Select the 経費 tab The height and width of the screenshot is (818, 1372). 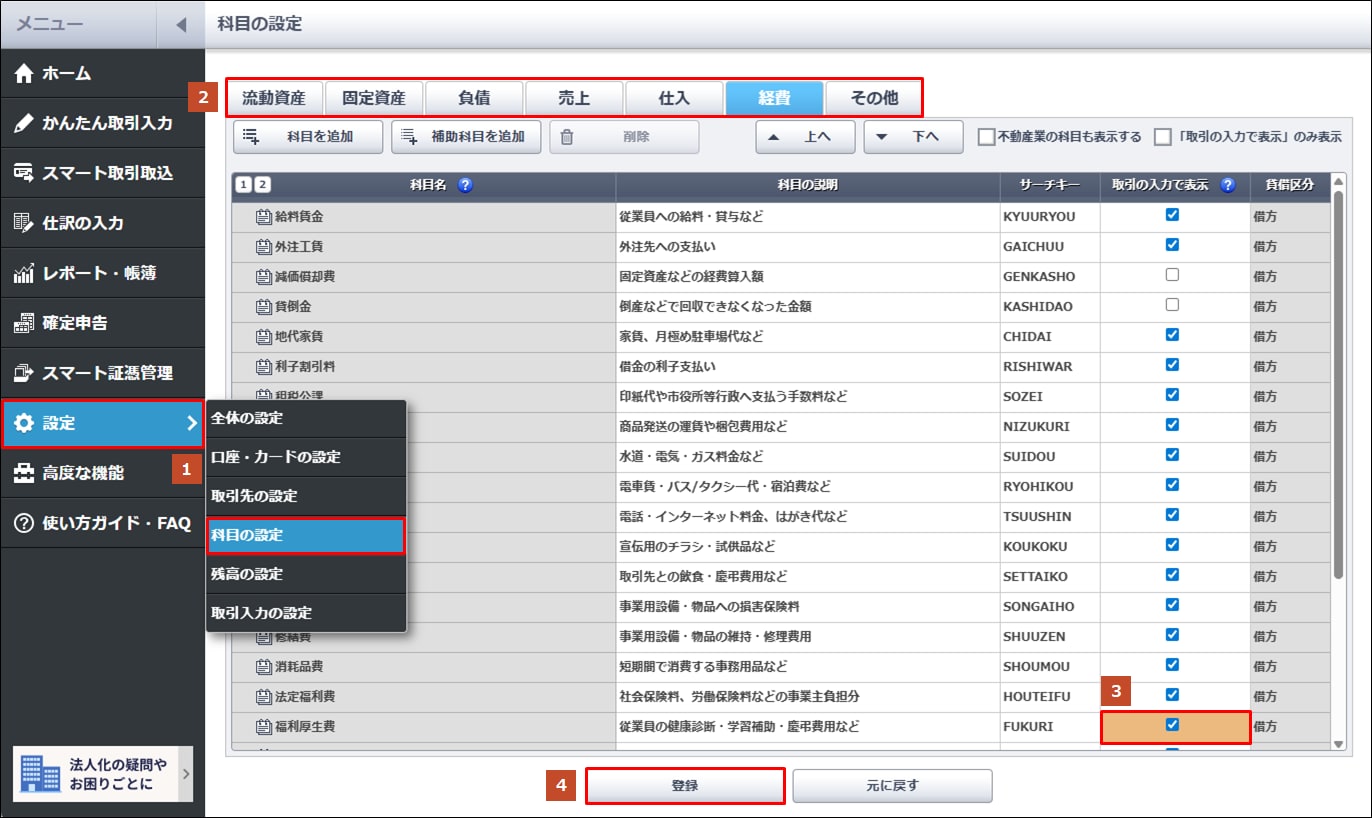[774, 98]
